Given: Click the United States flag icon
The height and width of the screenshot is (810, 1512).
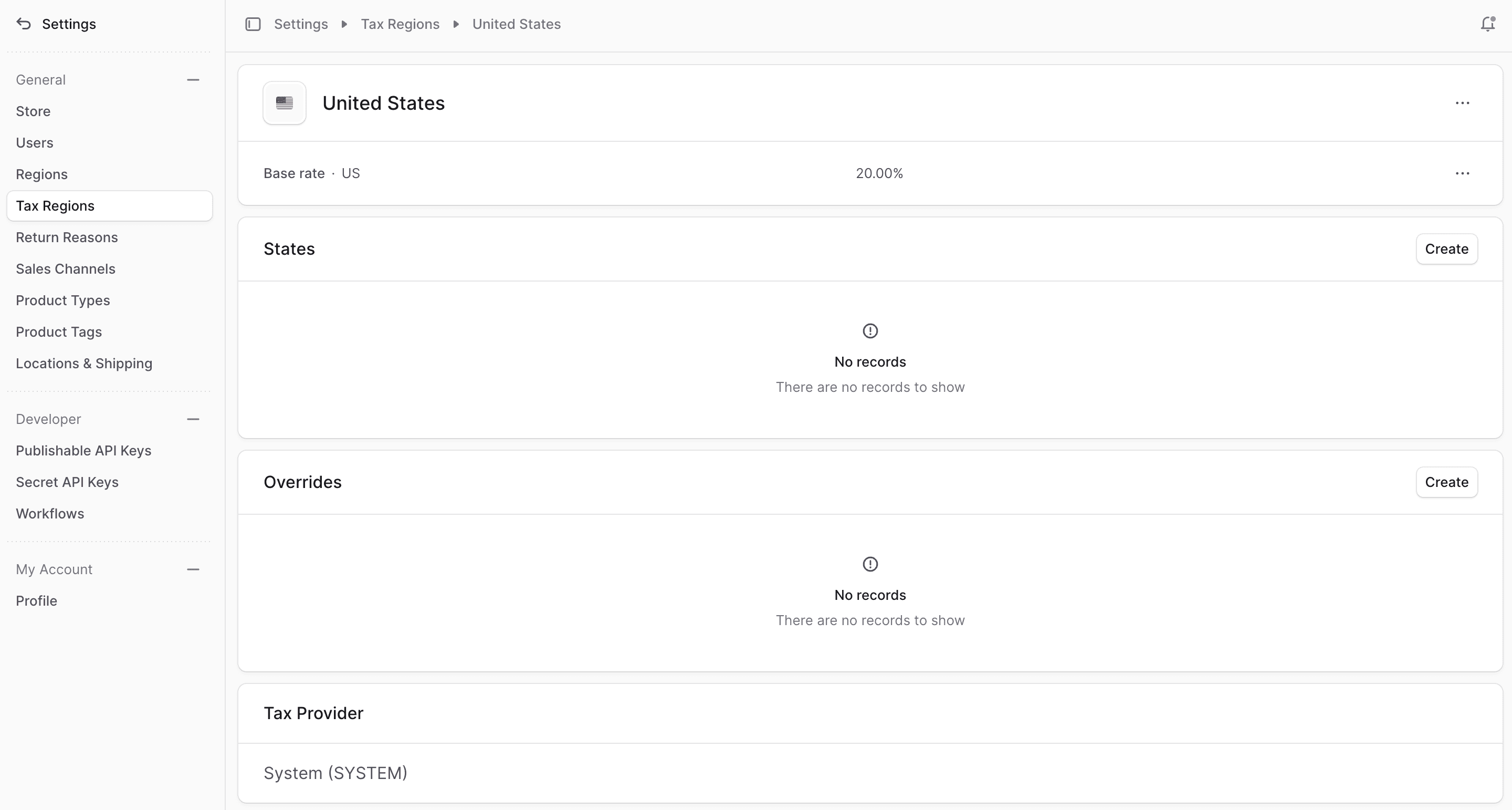Looking at the screenshot, I should 285,103.
